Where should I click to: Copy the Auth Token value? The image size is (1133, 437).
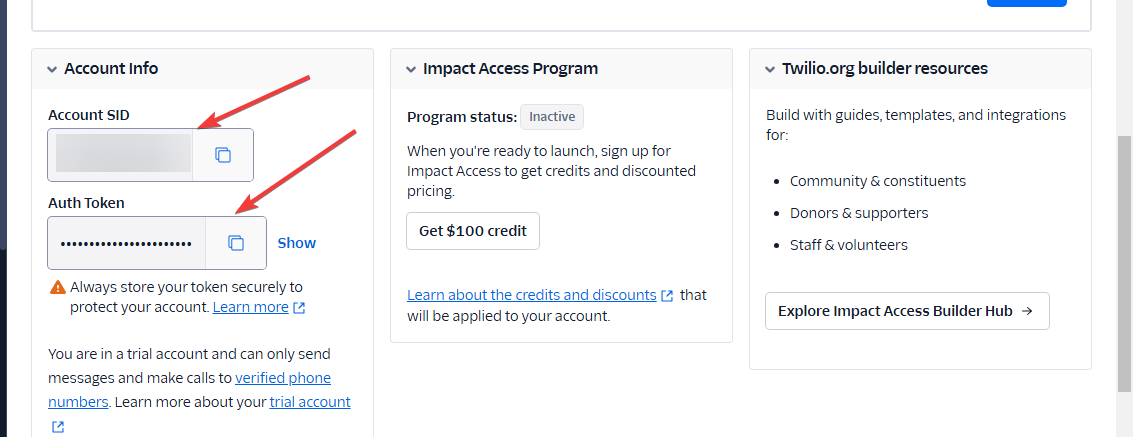click(x=236, y=243)
